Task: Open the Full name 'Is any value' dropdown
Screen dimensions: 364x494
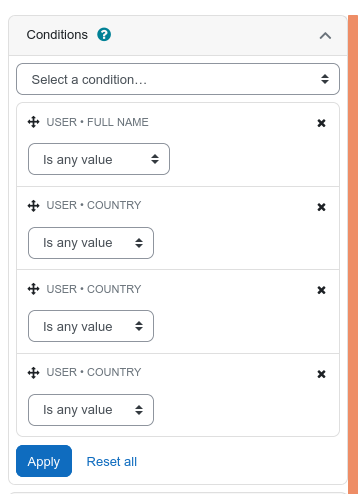Action: [99, 159]
